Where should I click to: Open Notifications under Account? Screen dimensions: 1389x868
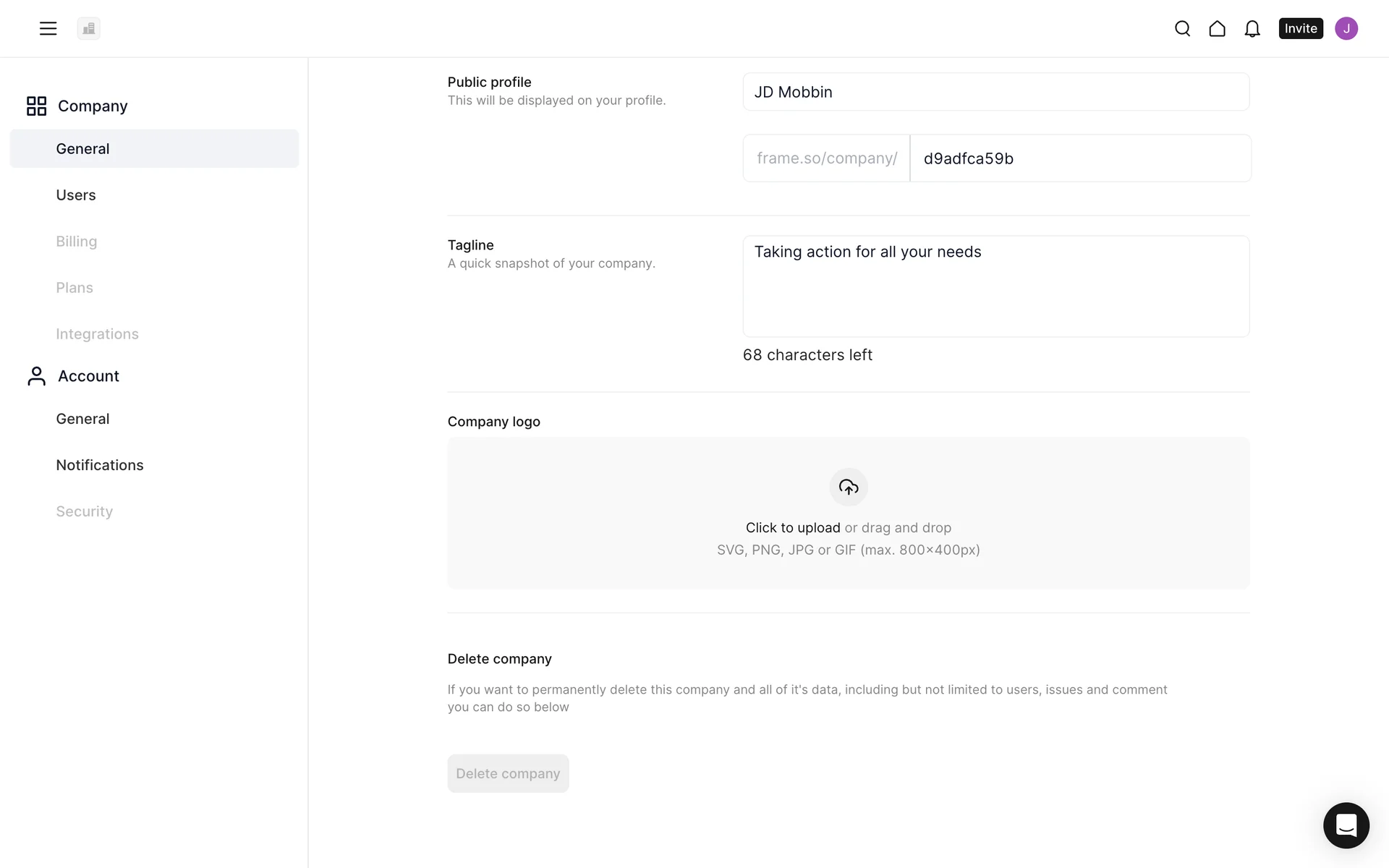(100, 465)
